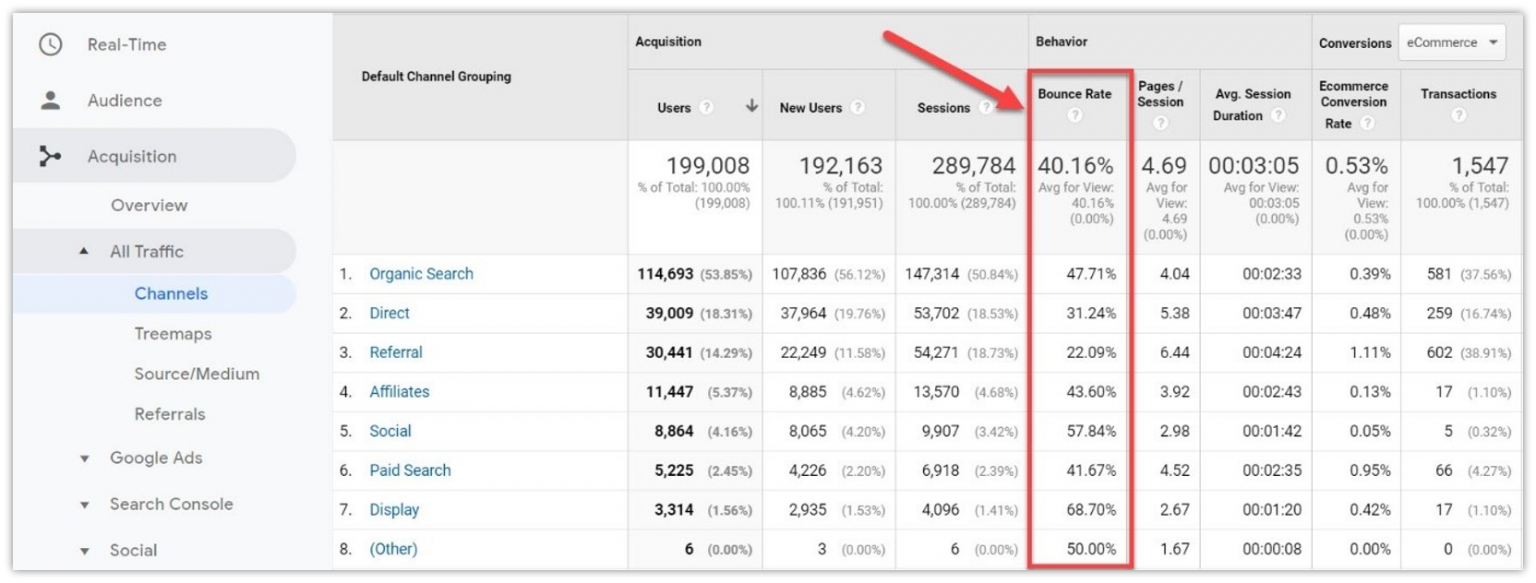Expand the Social section in sidebar
The width and height of the screenshot is (1536, 583).
point(132,550)
